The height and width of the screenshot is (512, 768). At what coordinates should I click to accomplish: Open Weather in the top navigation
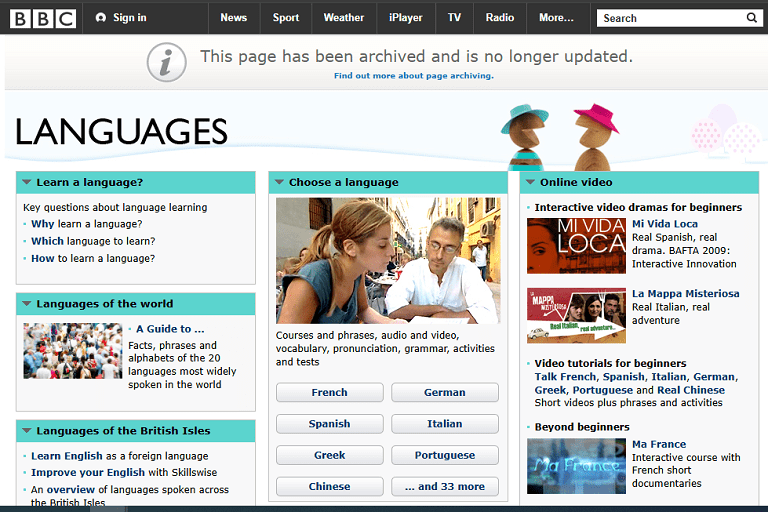(344, 18)
